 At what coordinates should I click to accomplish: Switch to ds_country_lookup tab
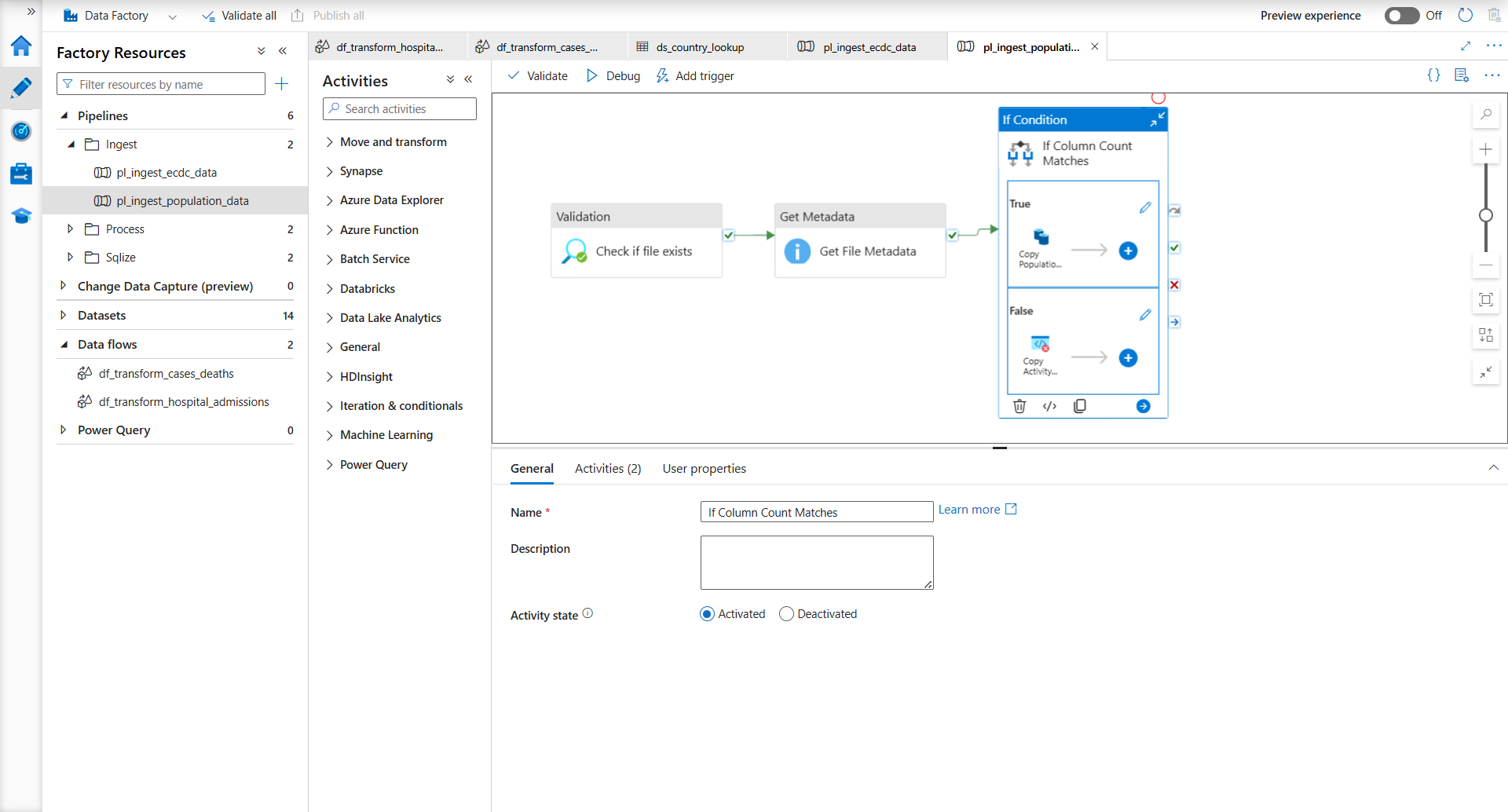[x=707, y=46]
